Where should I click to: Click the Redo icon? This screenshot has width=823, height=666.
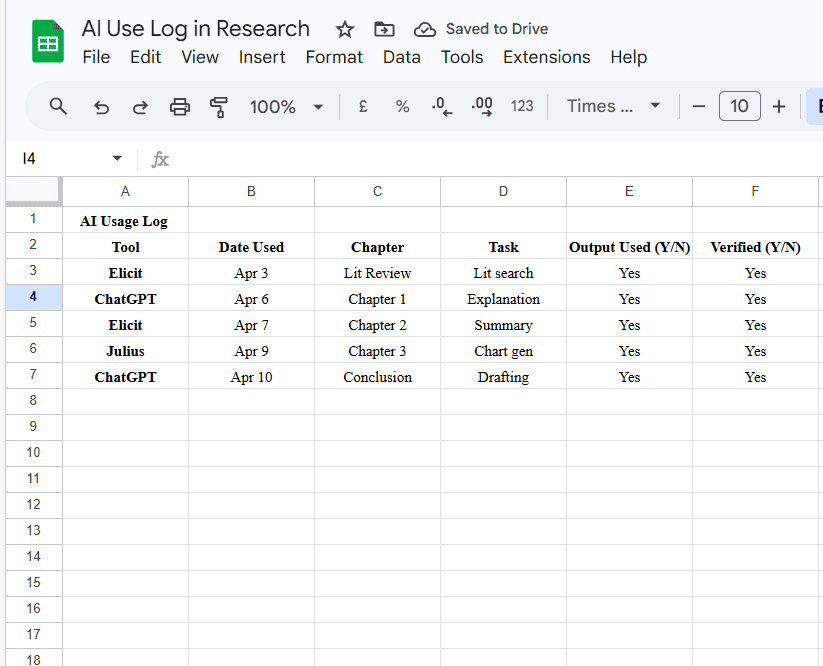pyautogui.click(x=140, y=105)
